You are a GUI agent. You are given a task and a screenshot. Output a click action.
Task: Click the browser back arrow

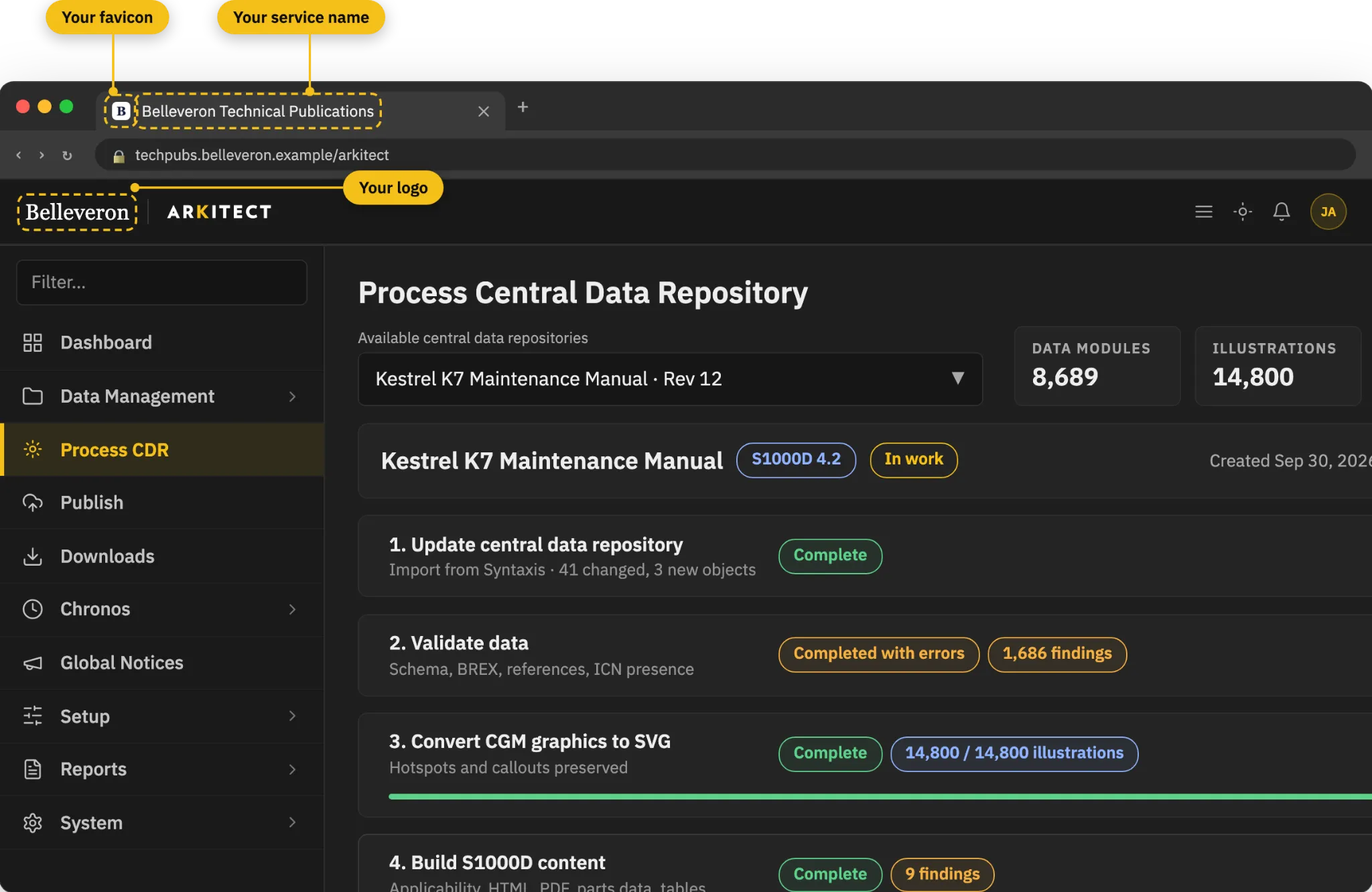tap(19, 155)
